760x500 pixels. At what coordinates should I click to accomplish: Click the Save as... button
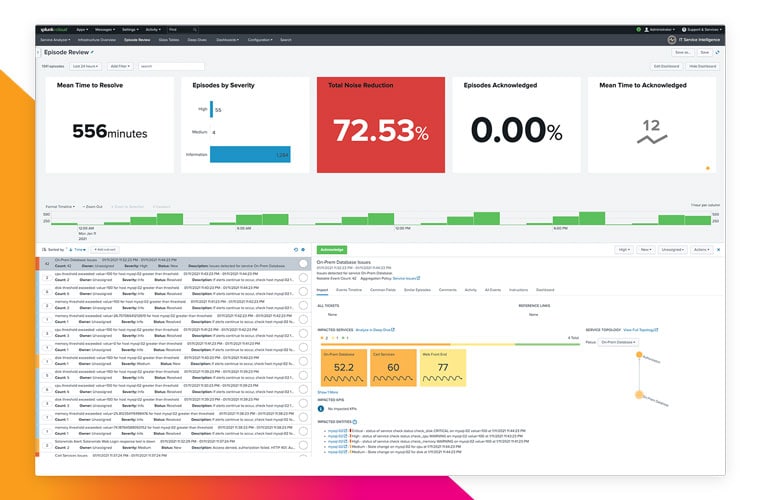(682, 52)
